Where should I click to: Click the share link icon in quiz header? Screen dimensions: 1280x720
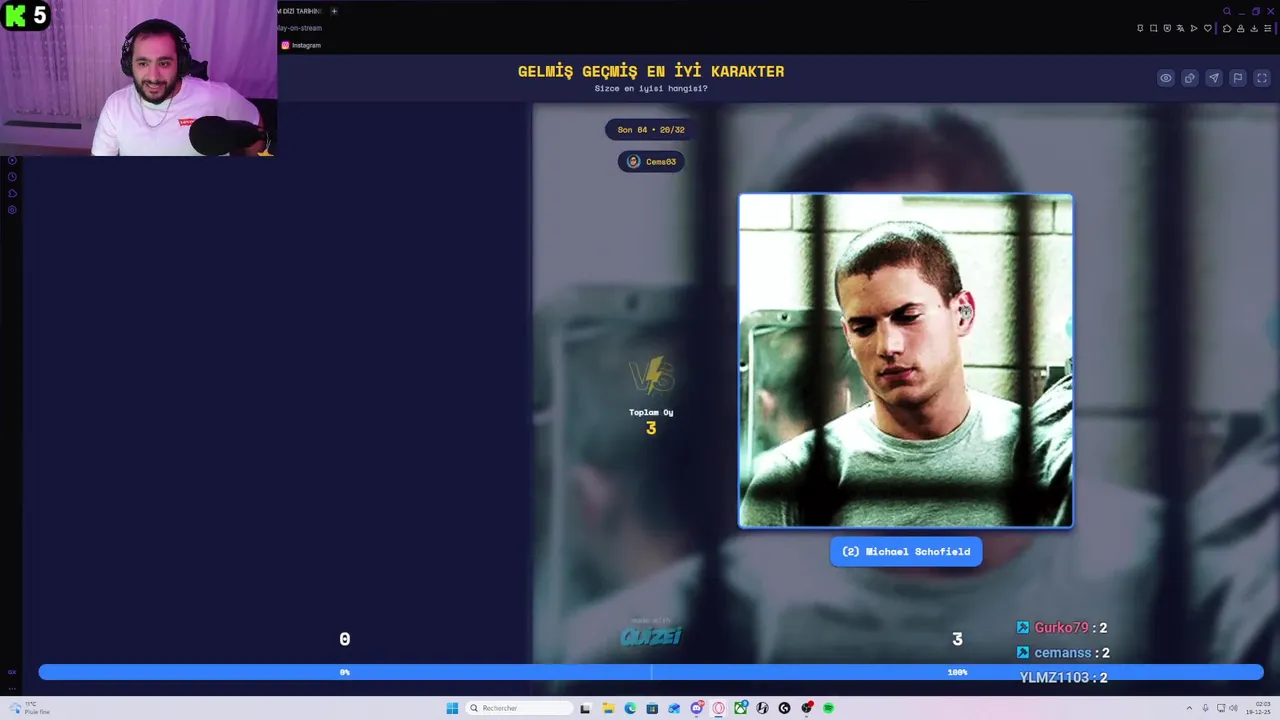pos(1190,78)
